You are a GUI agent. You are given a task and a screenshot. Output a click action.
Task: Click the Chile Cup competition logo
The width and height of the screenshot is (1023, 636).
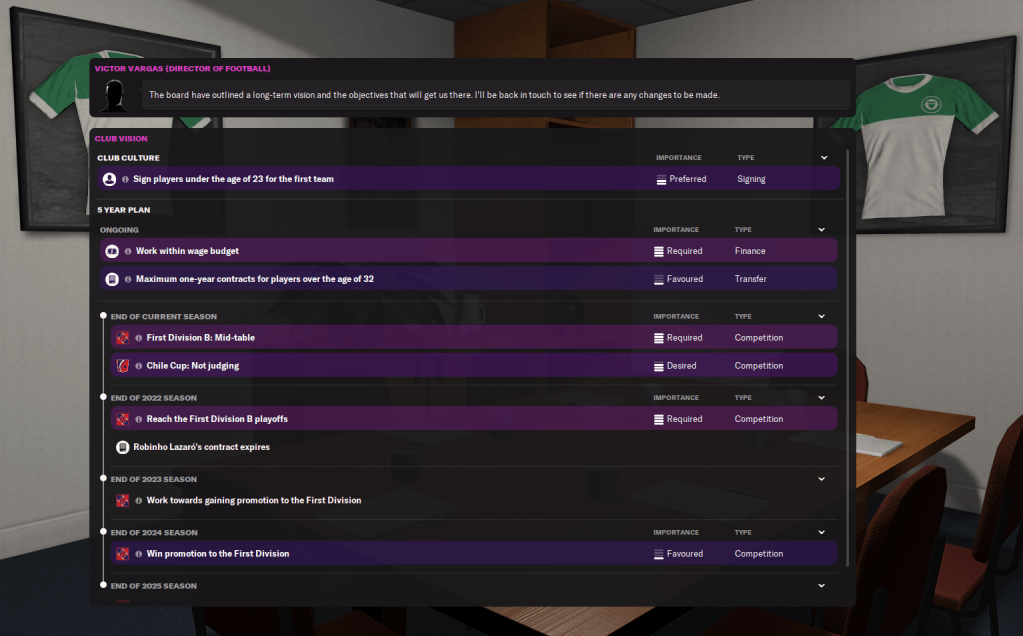123,366
